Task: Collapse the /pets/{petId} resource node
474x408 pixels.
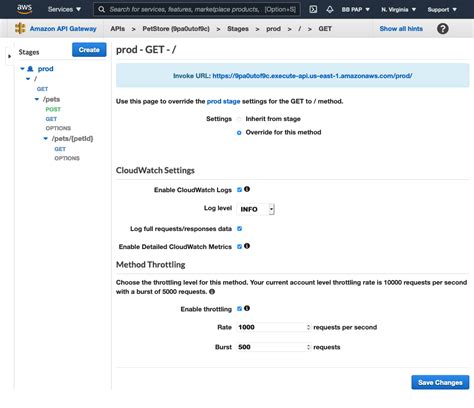Action: pyautogui.click(x=46, y=139)
